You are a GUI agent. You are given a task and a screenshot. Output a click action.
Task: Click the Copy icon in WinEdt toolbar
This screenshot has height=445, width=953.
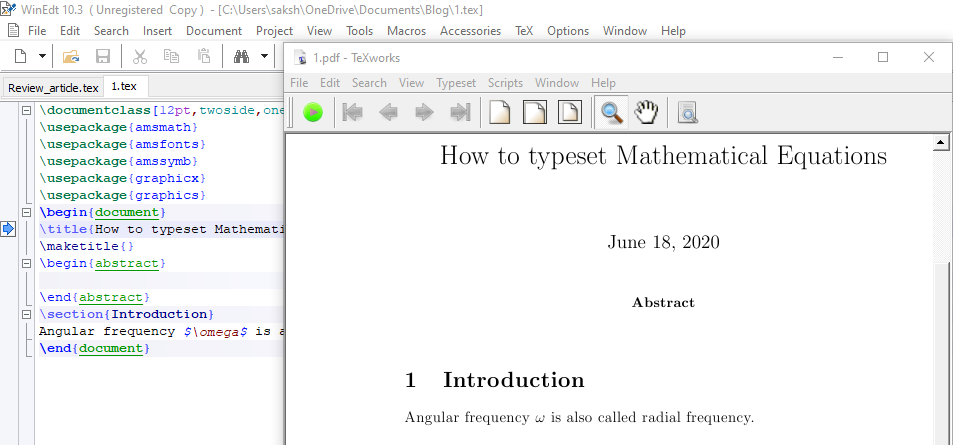(x=171, y=57)
